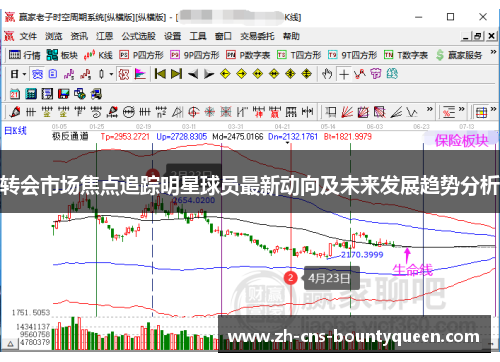Click the angle lines tool icon

pyautogui.click(x=396, y=112)
